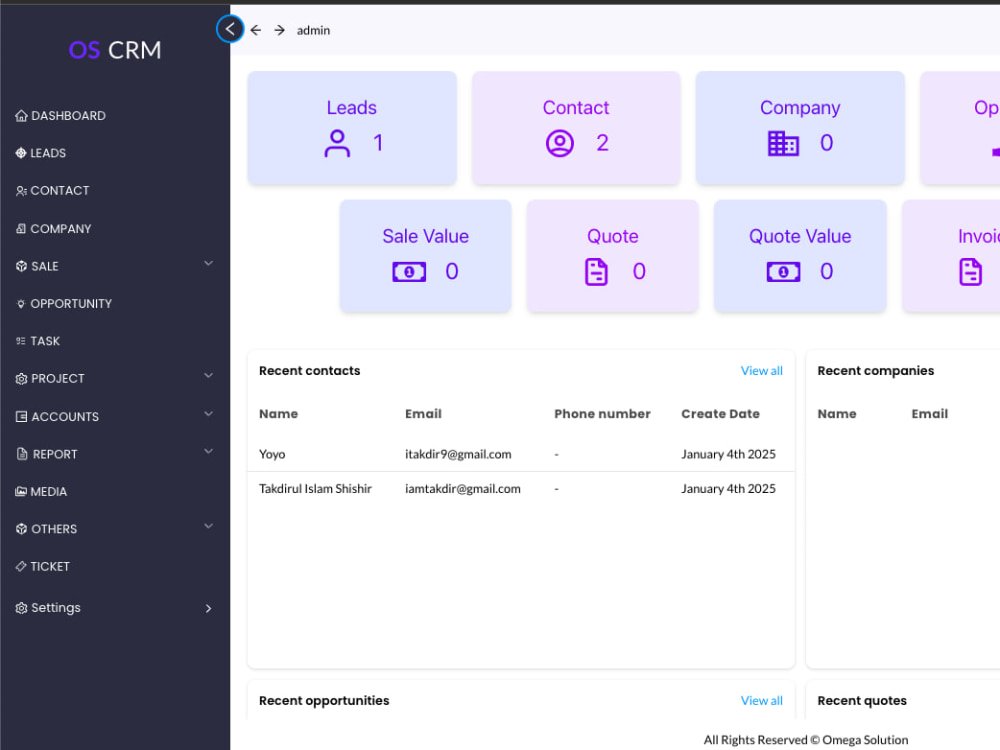Click the Project gear icon in sidebar
Screen dimensions: 1000x750
[21, 379]
